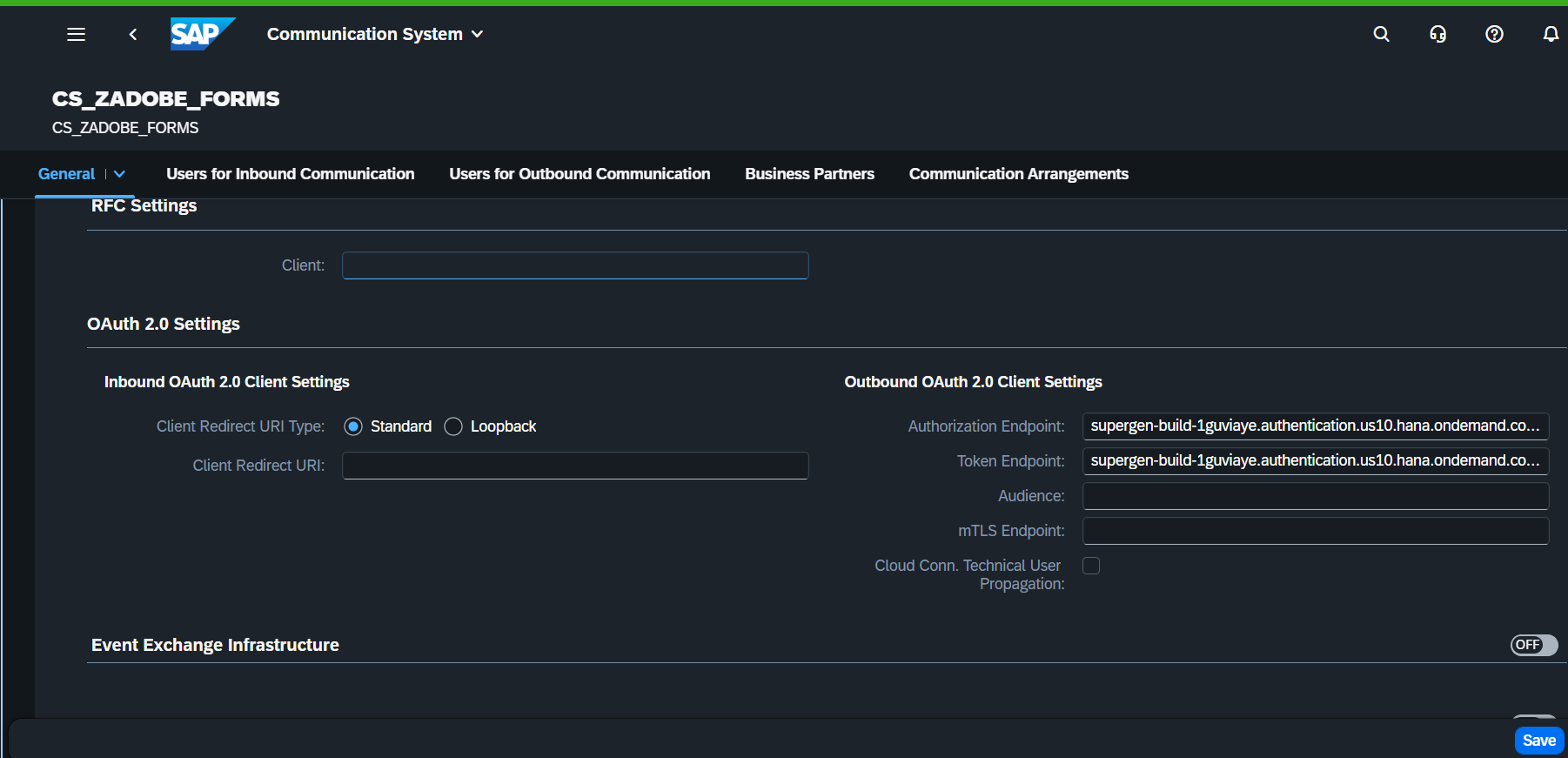Check Cloud Conn. Technical User Propagation
Viewport: 1568px width, 758px height.
1091,566
